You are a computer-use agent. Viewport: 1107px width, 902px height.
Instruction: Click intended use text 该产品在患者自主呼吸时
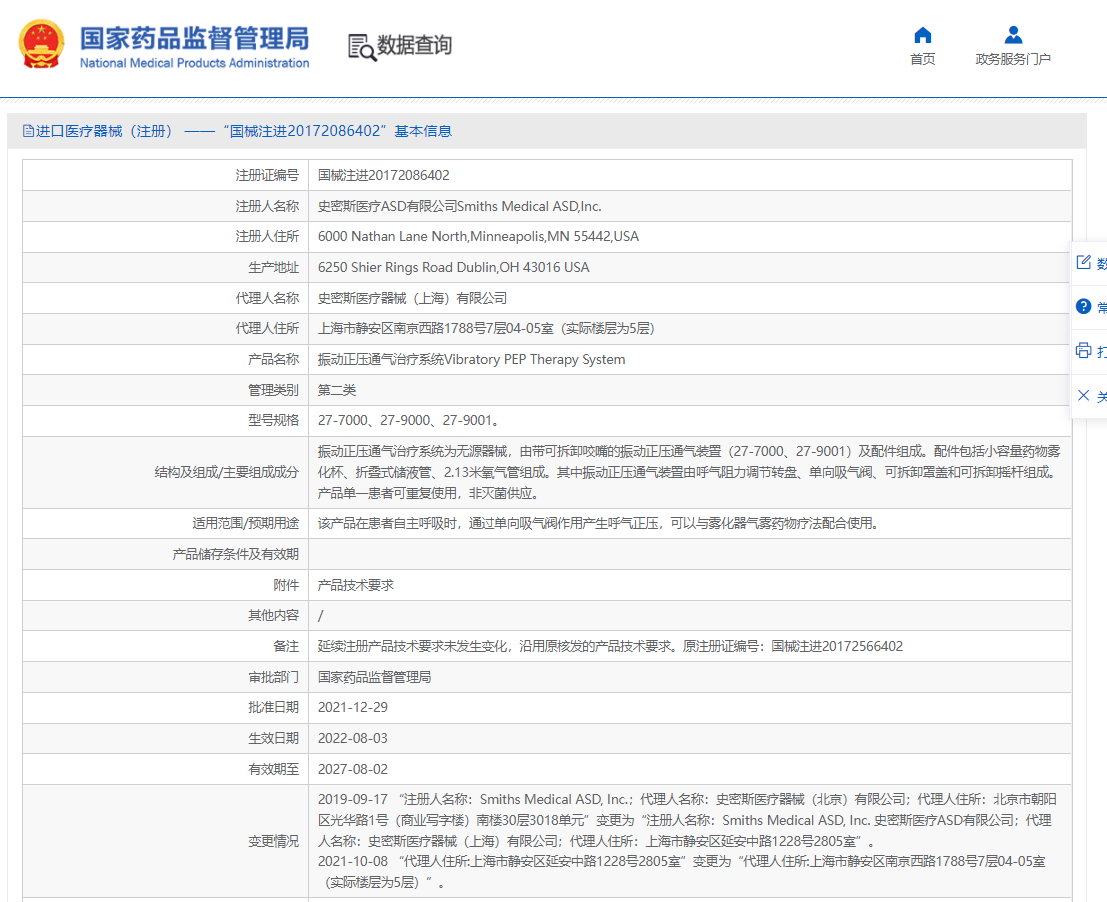pyautogui.click(x=599, y=524)
